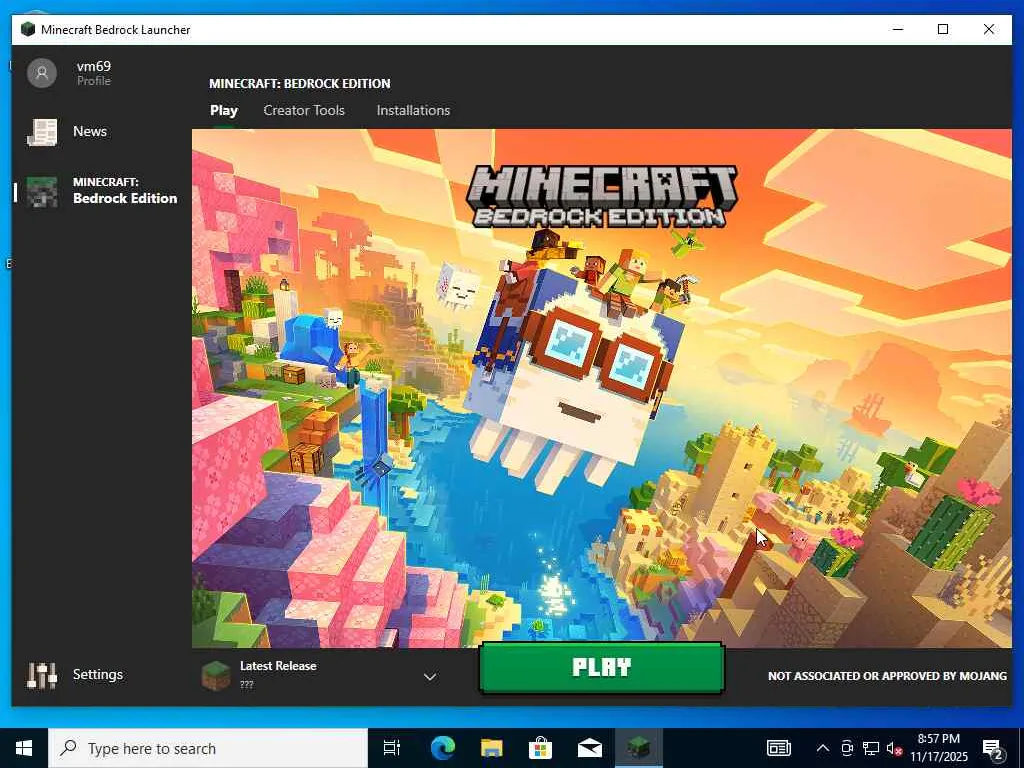This screenshot has width=1024, height=768.
Task: Click the 8:57 PM clock in the taskbar
Action: 938,739
